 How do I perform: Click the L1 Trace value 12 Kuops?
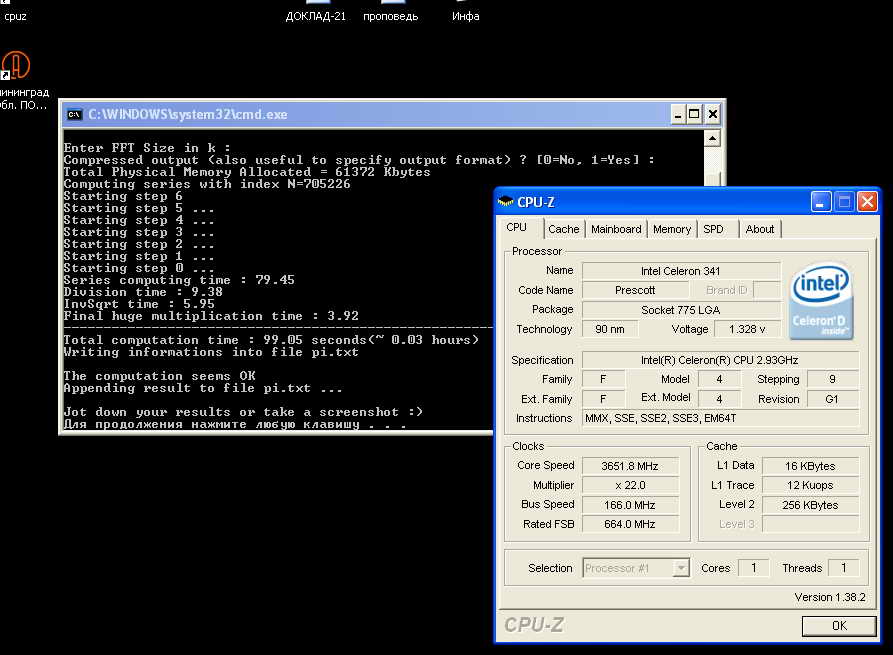click(x=810, y=485)
